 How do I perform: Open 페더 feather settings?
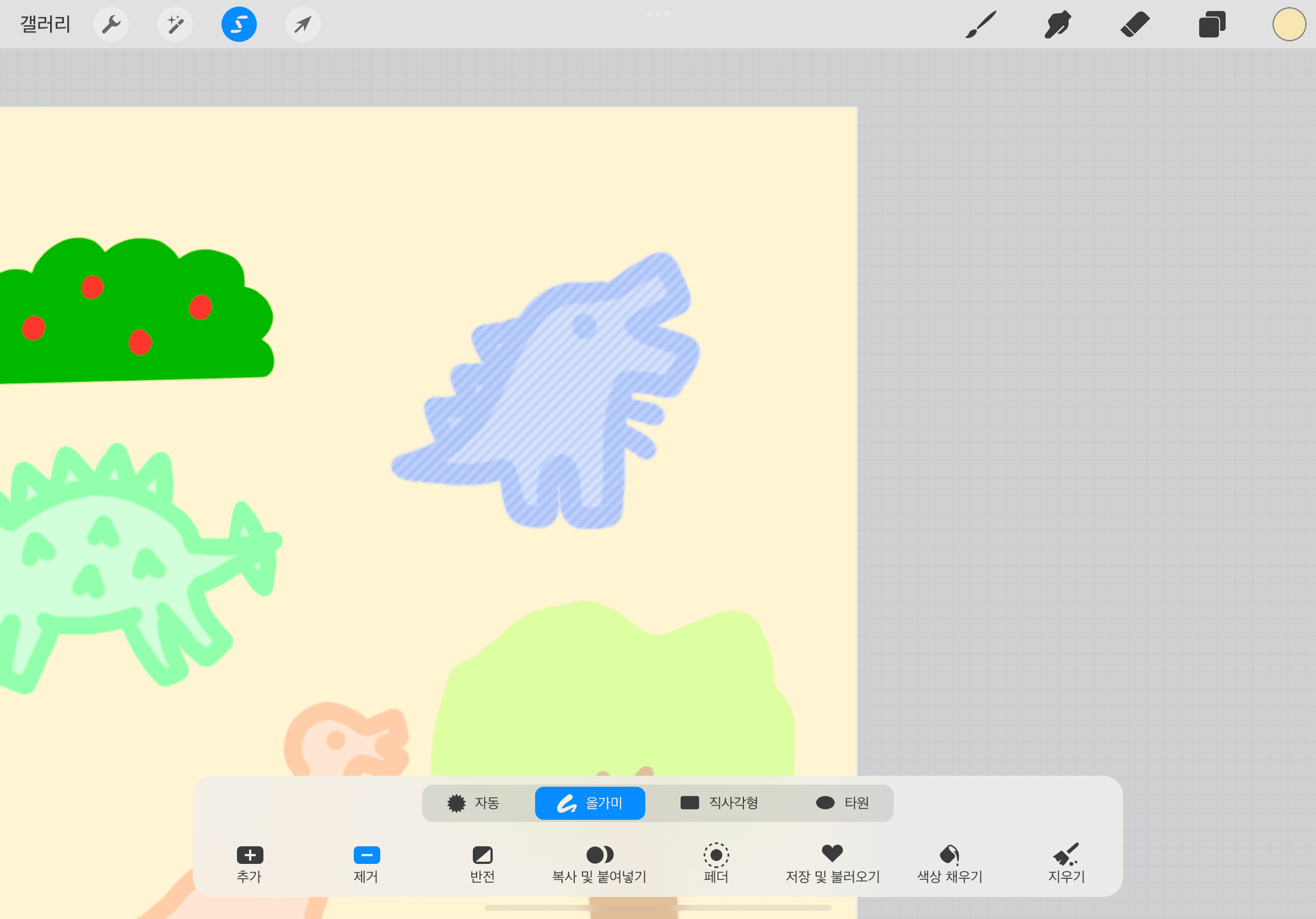716,863
